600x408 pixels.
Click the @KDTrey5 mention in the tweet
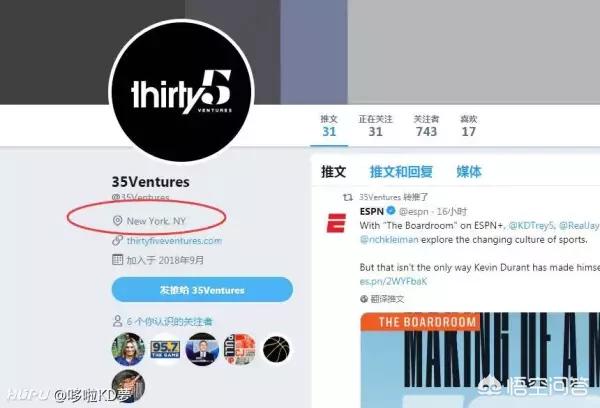531,226
